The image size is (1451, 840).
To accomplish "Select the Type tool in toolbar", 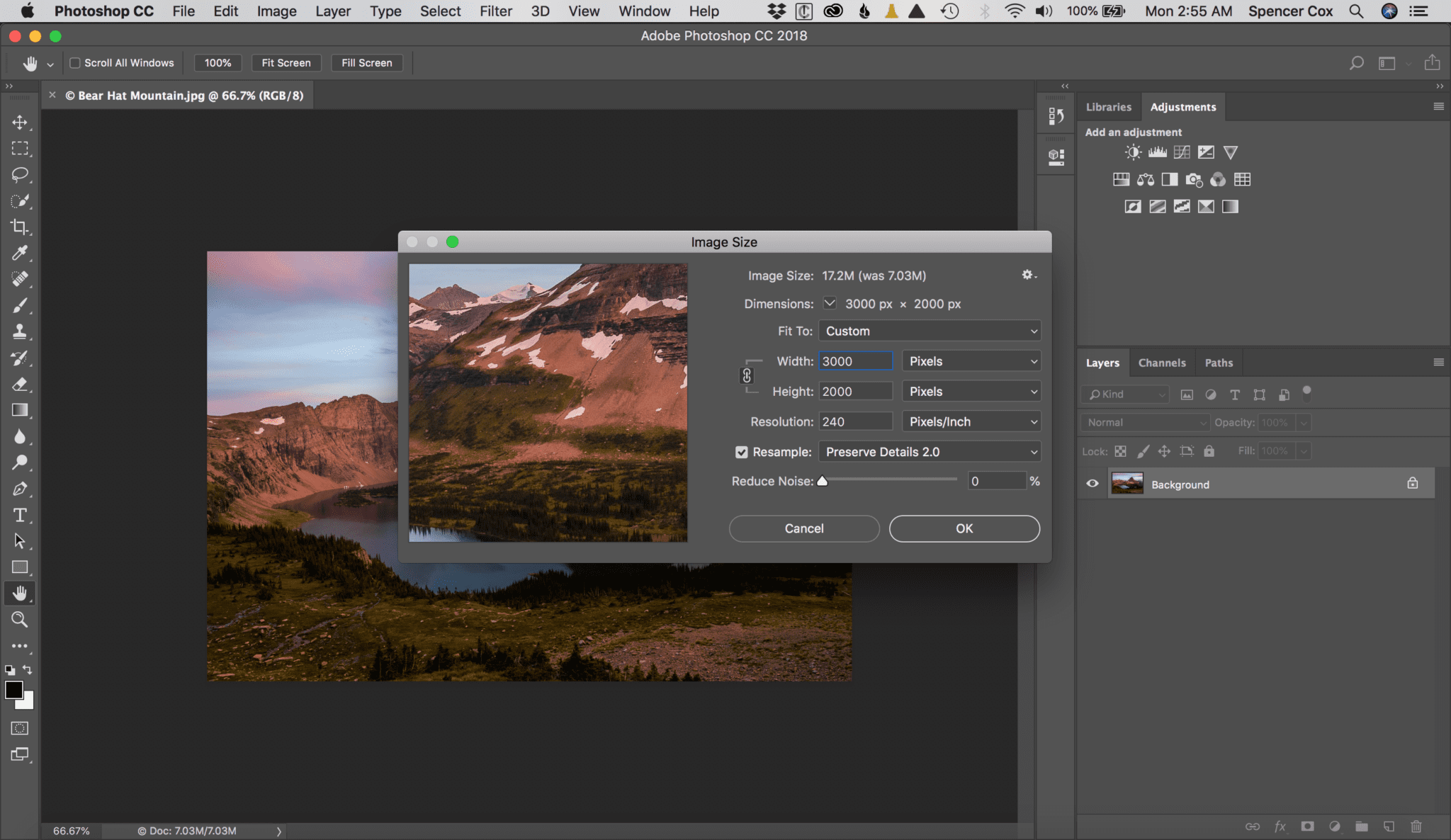I will pyautogui.click(x=19, y=515).
